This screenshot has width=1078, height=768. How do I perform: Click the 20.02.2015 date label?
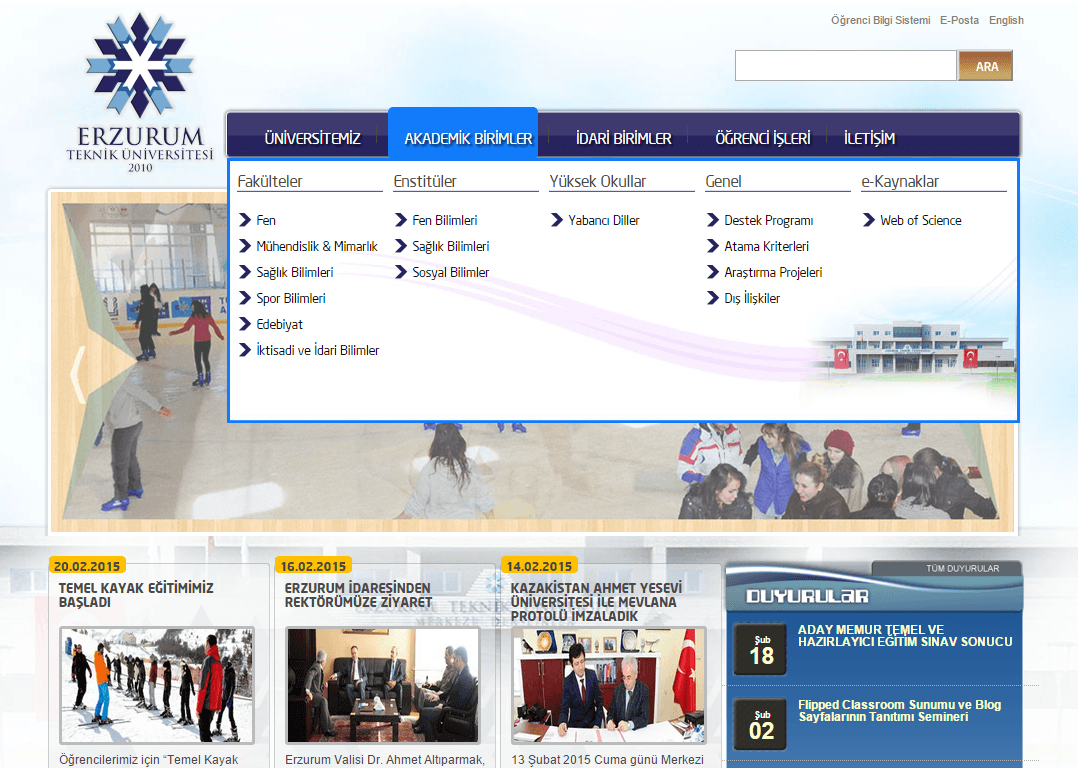[87, 566]
